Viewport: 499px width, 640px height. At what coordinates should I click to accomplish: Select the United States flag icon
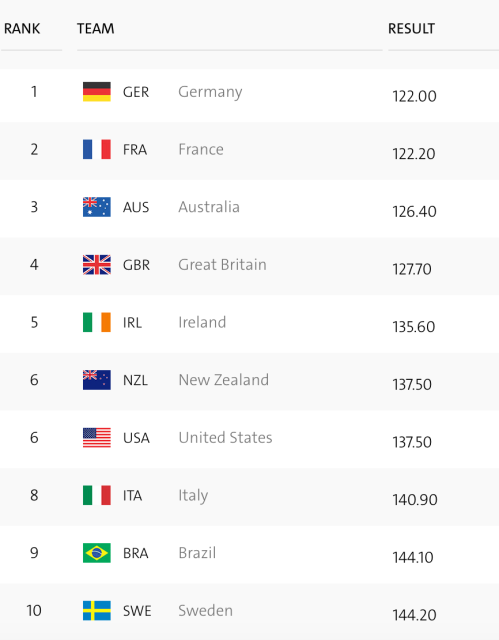tap(97, 438)
